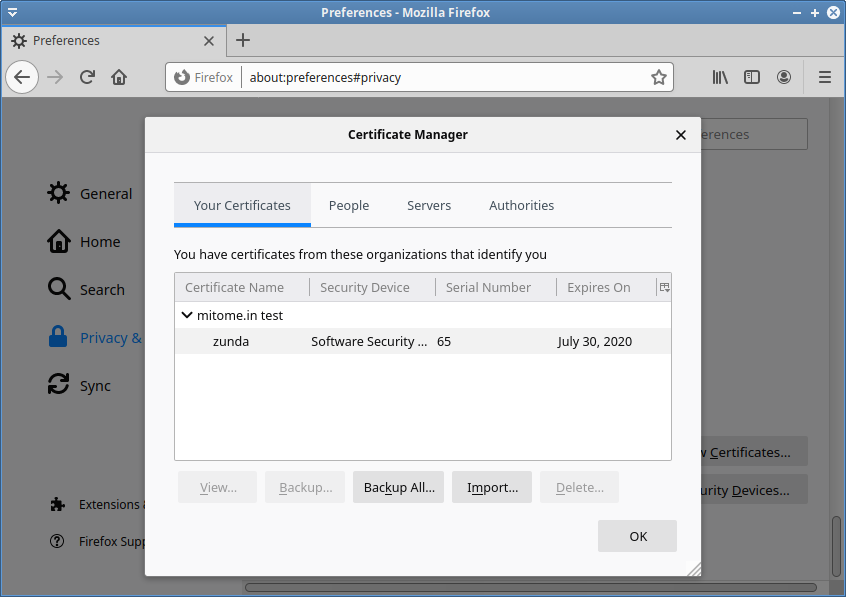Switch to the Authorities tab

click(521, 205)
